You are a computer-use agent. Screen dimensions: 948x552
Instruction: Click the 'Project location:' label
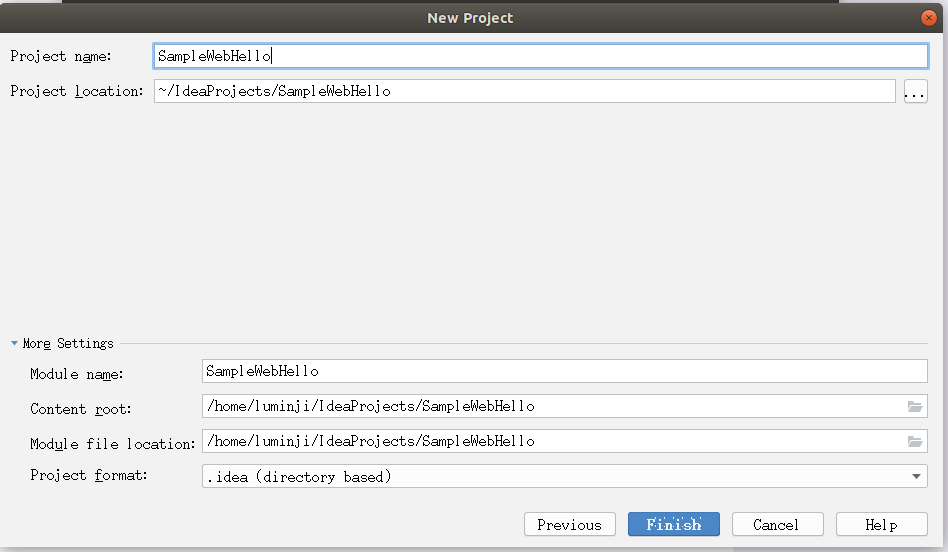[77, 91]
